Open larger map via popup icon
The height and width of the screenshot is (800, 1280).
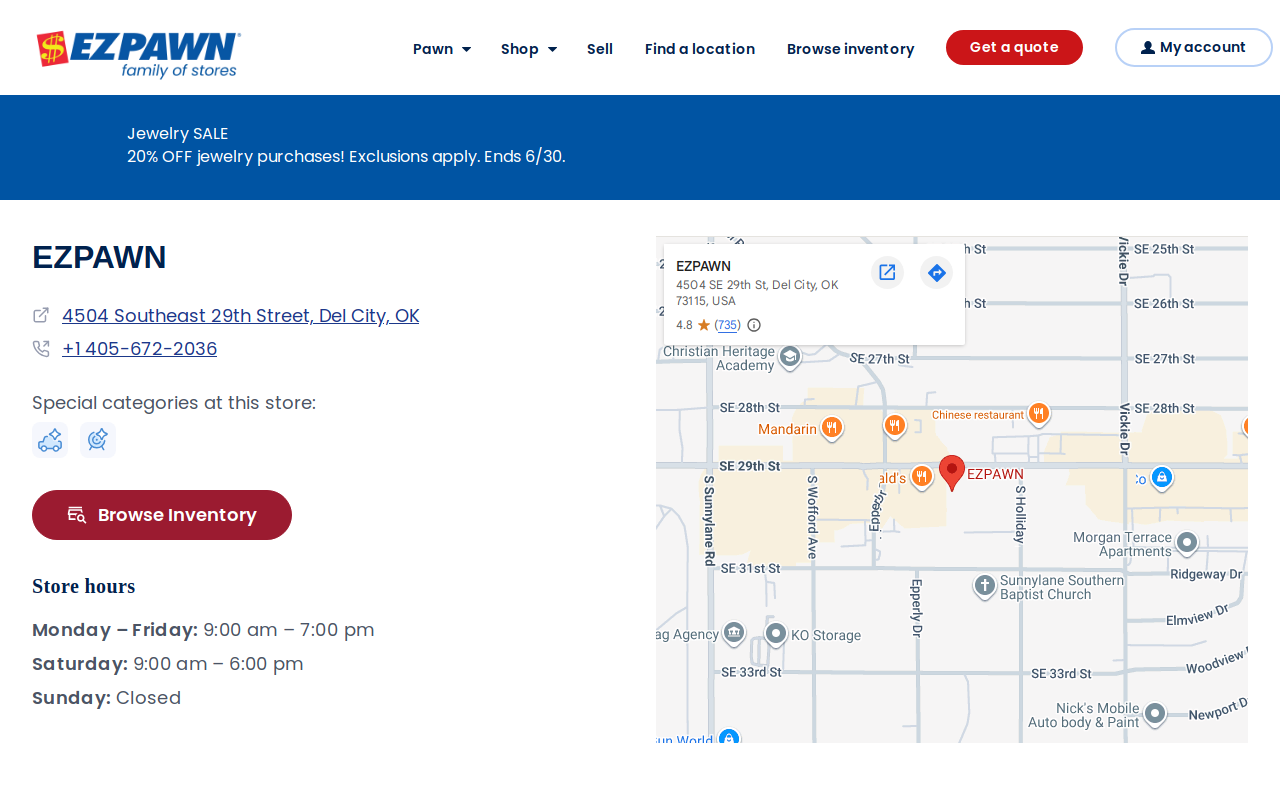click(887, 272)
